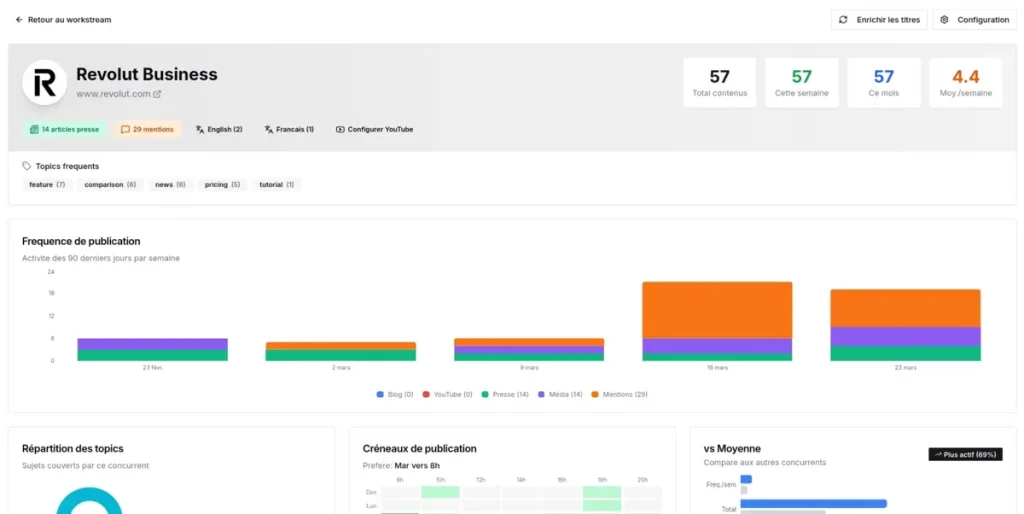Viewport: 1024px width, 514px height.
Task: Click the Francais (1) language label
Action: [295, 129]
